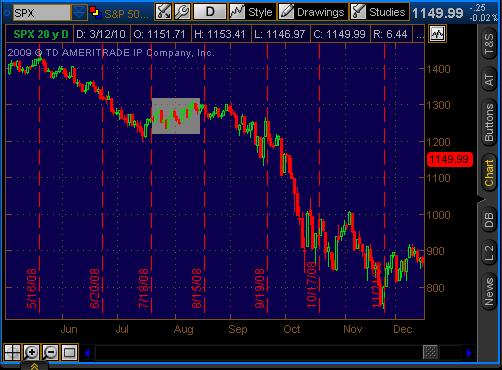This screenshot has width=502, height=370.
Task: Switch to the News side tab
Action: [x=489, y=291]
